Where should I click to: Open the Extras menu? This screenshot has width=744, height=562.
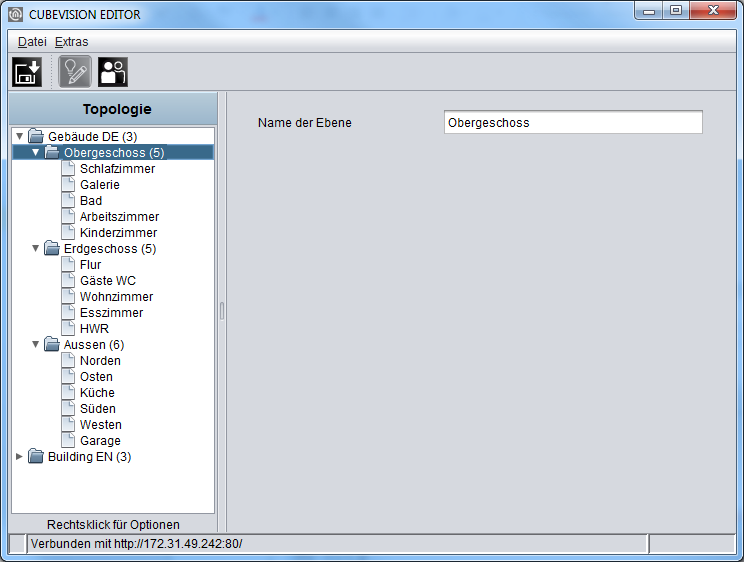(72, 42)
